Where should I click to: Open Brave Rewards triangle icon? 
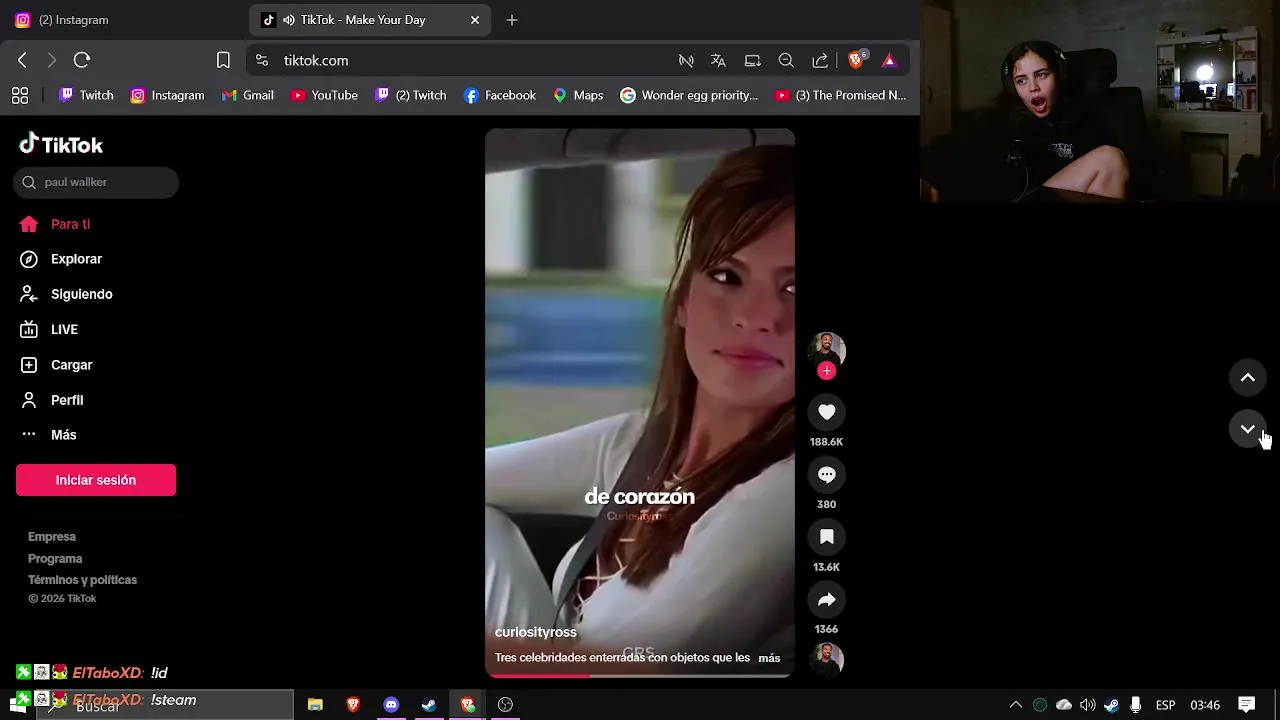tap(889, 60)
